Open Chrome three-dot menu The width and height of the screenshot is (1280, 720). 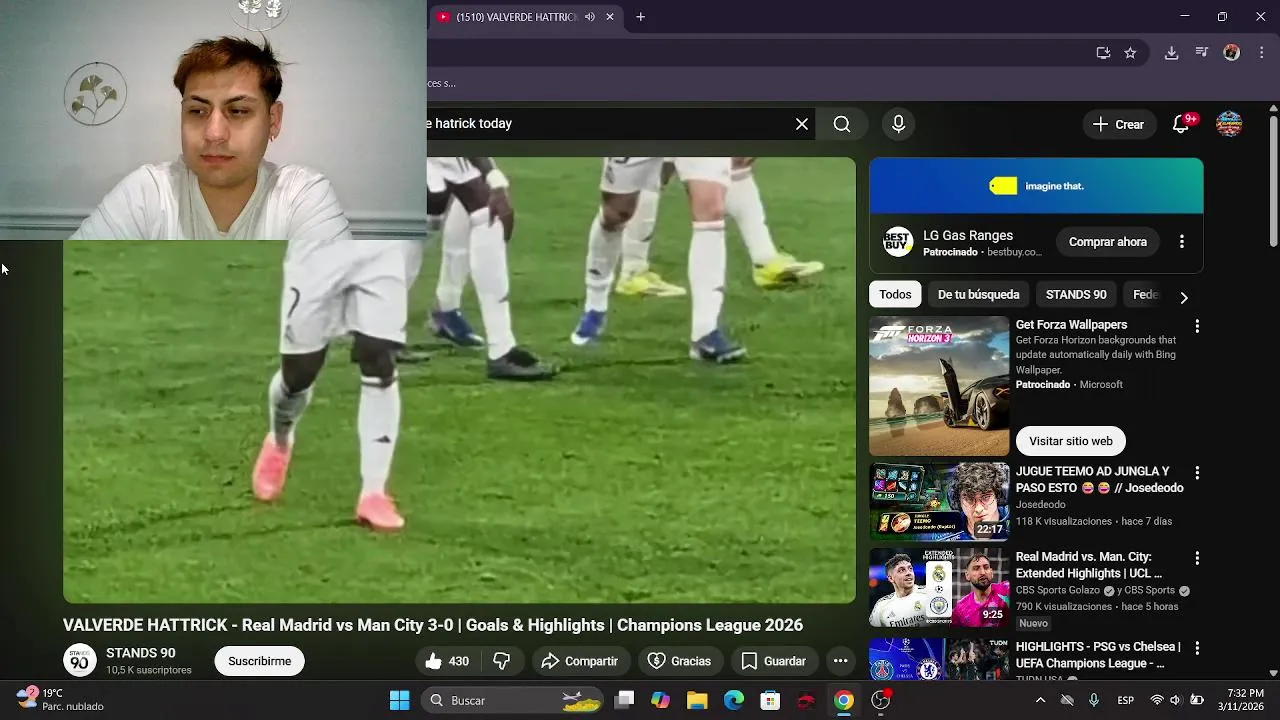(x=1261, y=53)
